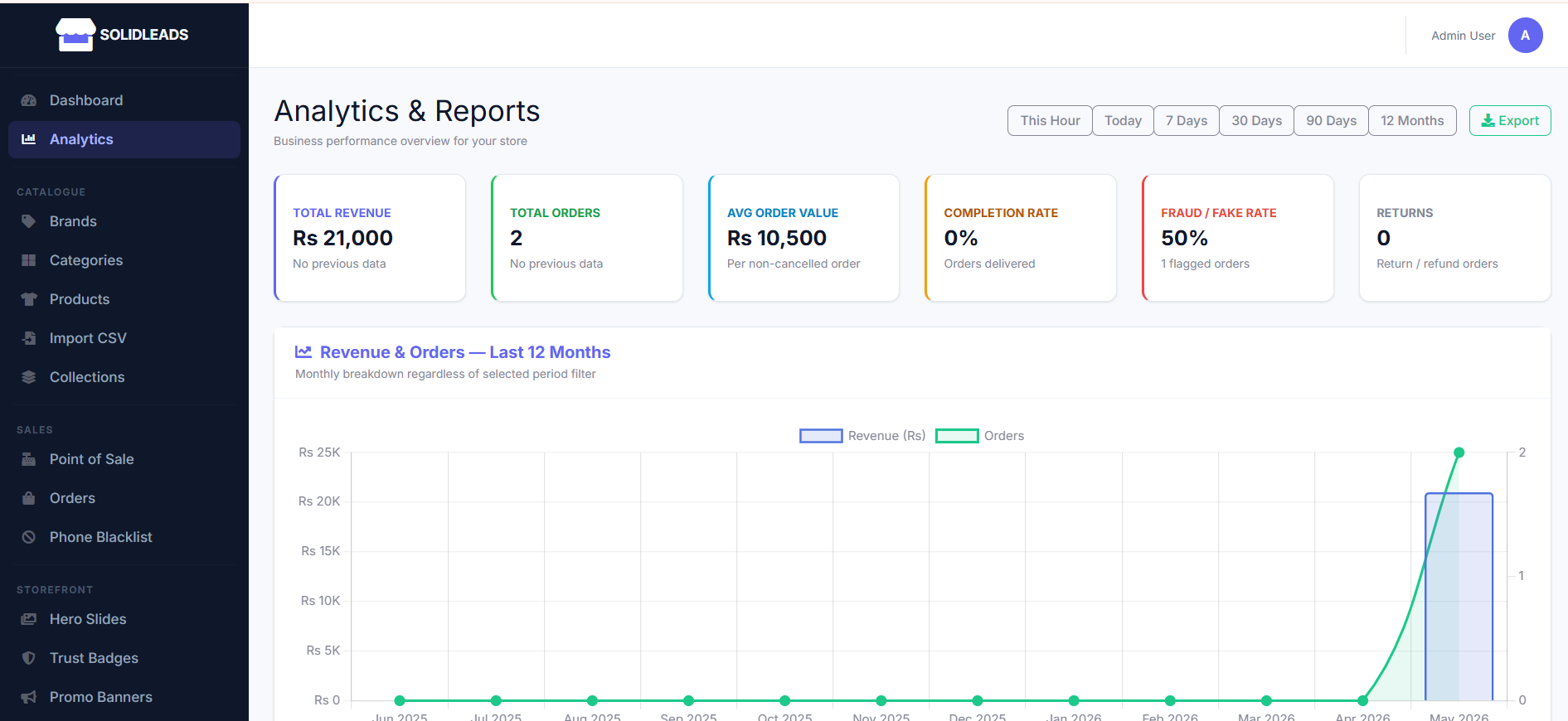The image size is (1568, 721).
Task: Click the 'Rs 25K' axis label
Action: tap(319, 452)
